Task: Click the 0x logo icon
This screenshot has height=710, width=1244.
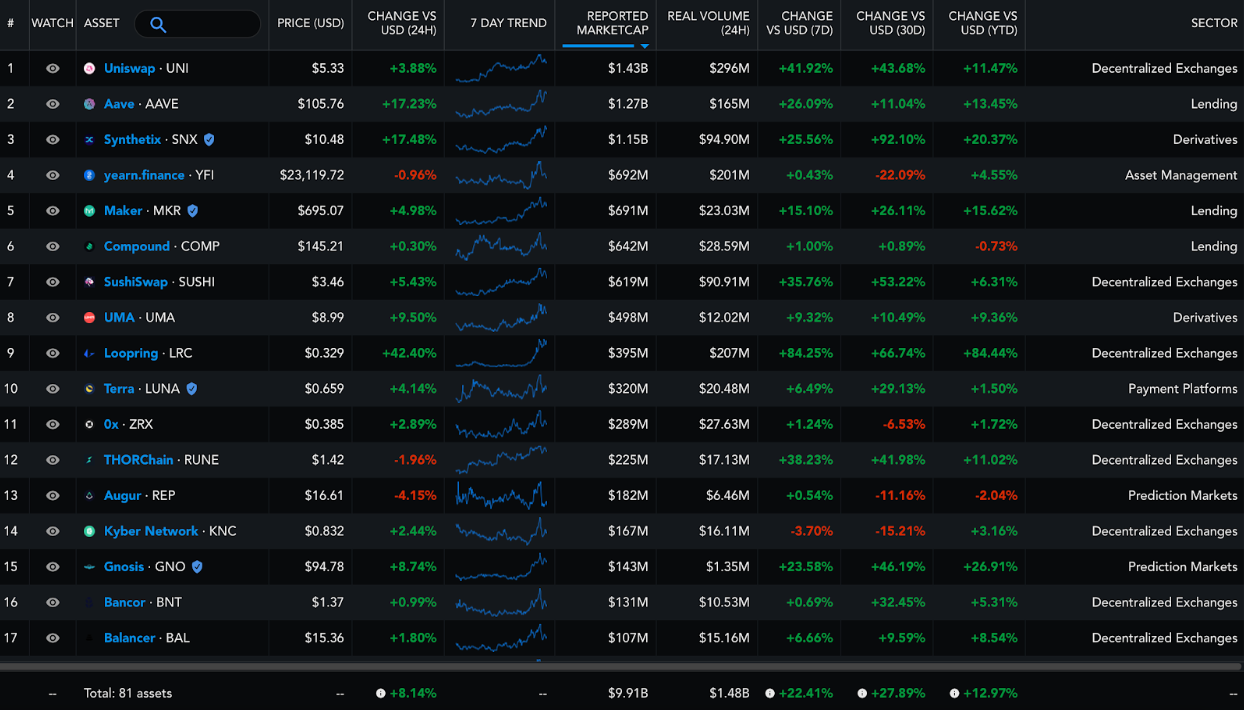Action: point(89,424)
